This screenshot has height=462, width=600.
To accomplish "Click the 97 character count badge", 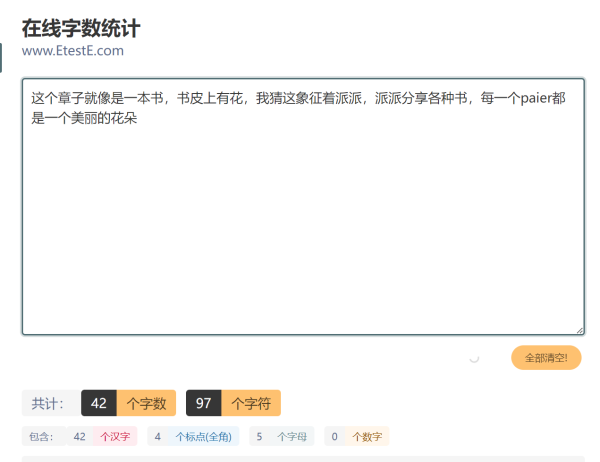I will [204, 403].
